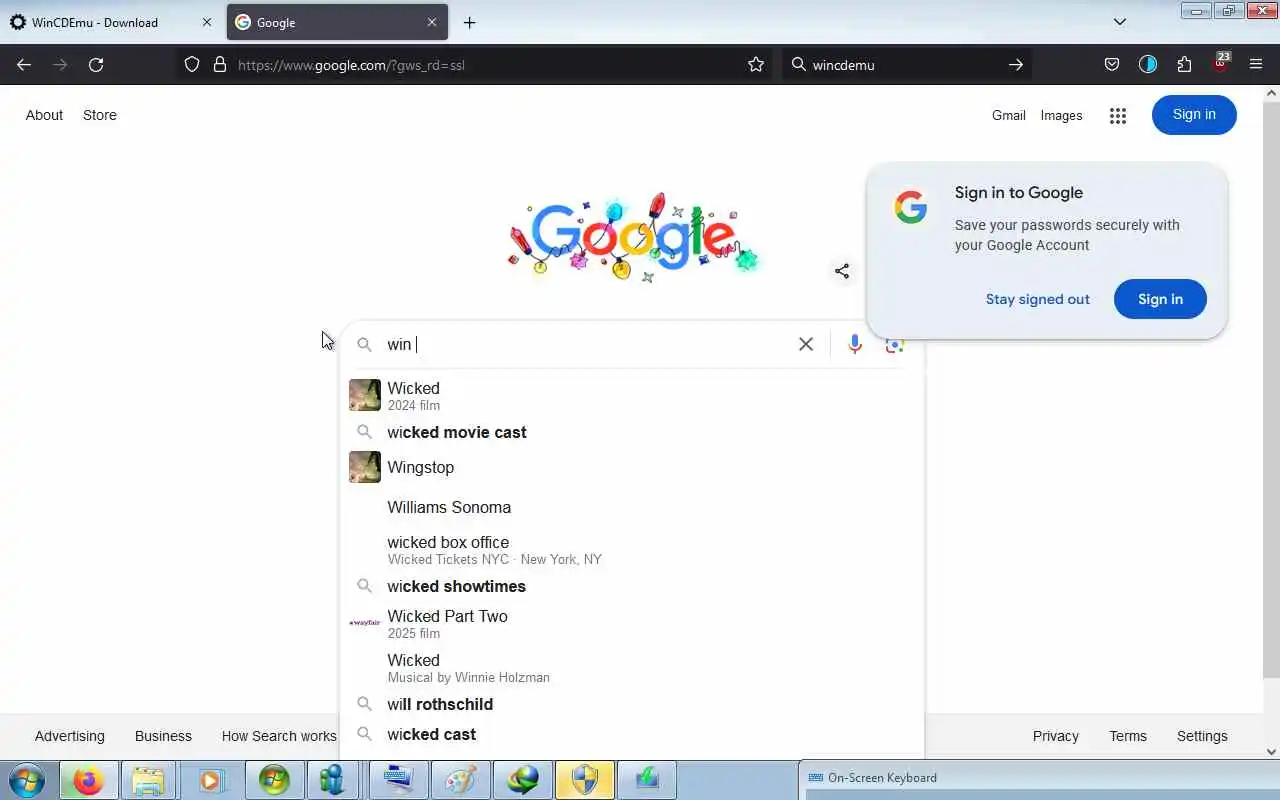1280x800 pixels.
Task: Open the Store link
Action: click(100, 115)
